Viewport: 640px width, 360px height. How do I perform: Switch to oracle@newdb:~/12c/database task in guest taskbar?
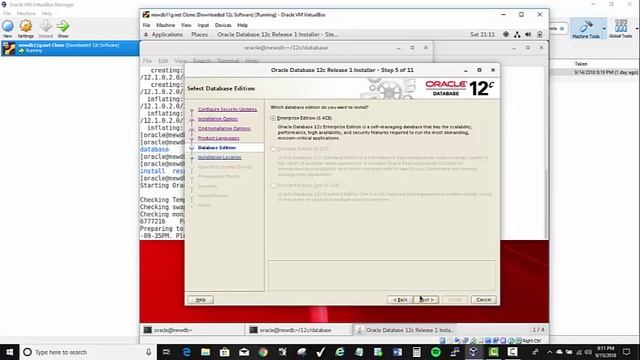coord(298,330)
